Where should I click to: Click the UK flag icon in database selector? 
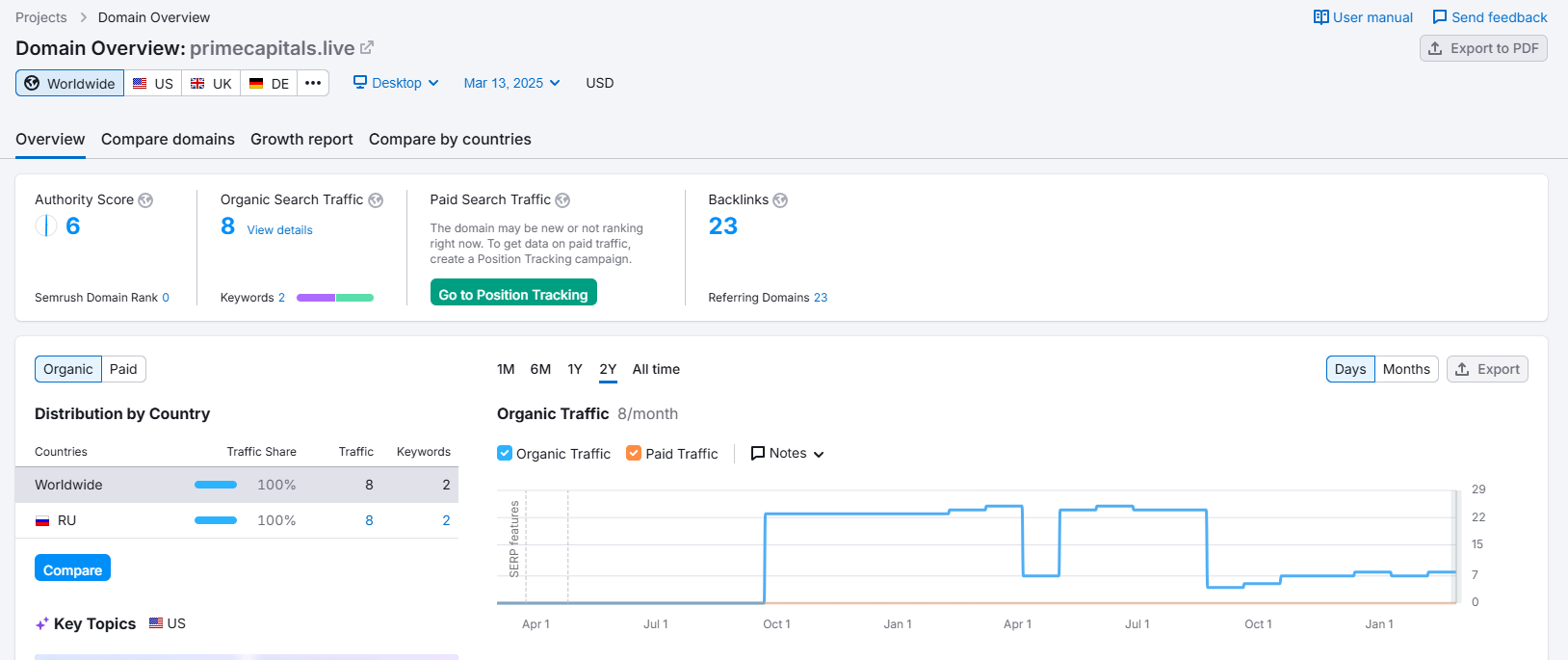[197, 84]
